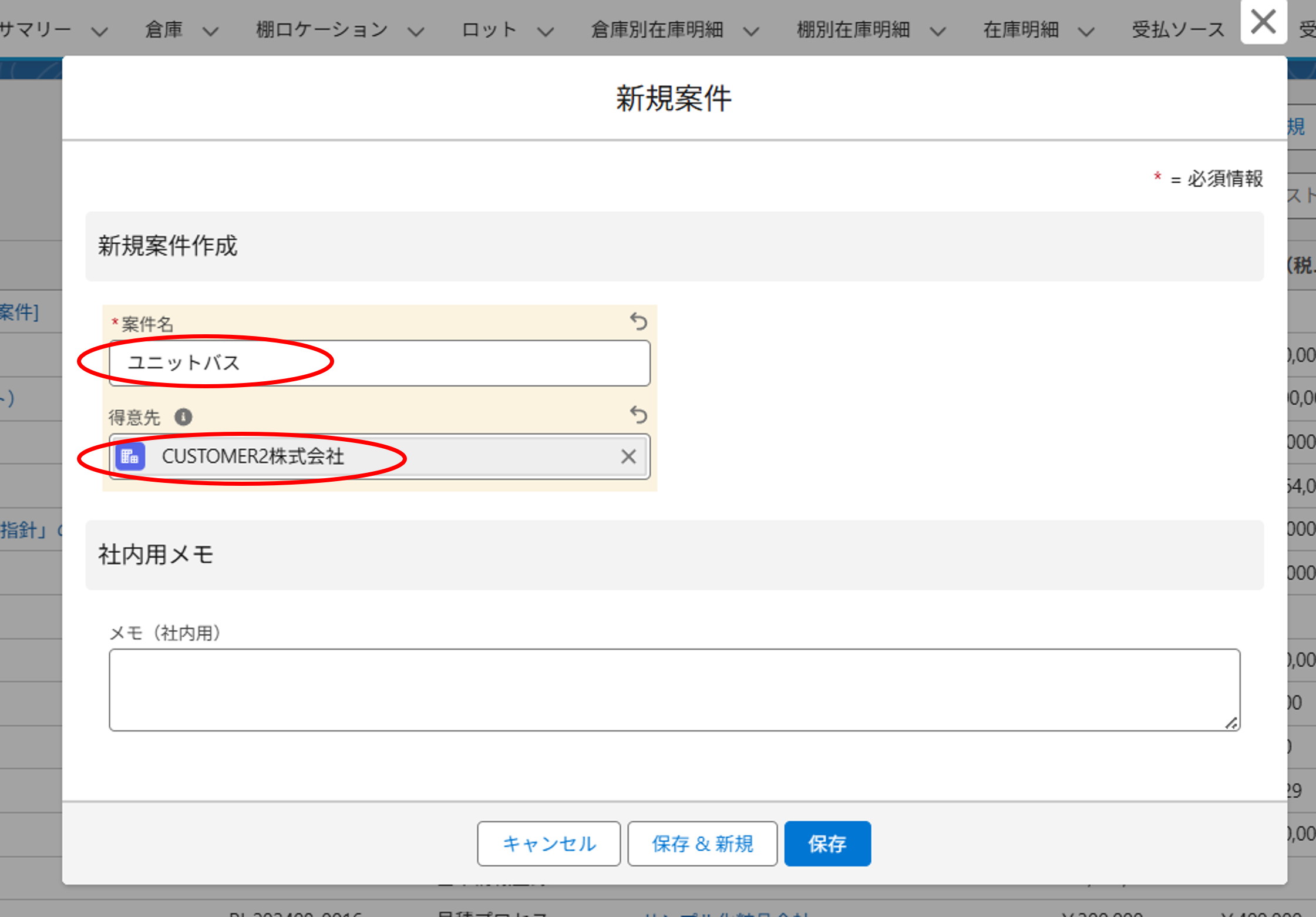Undo changes to 得意先 field

click(638, 415)
